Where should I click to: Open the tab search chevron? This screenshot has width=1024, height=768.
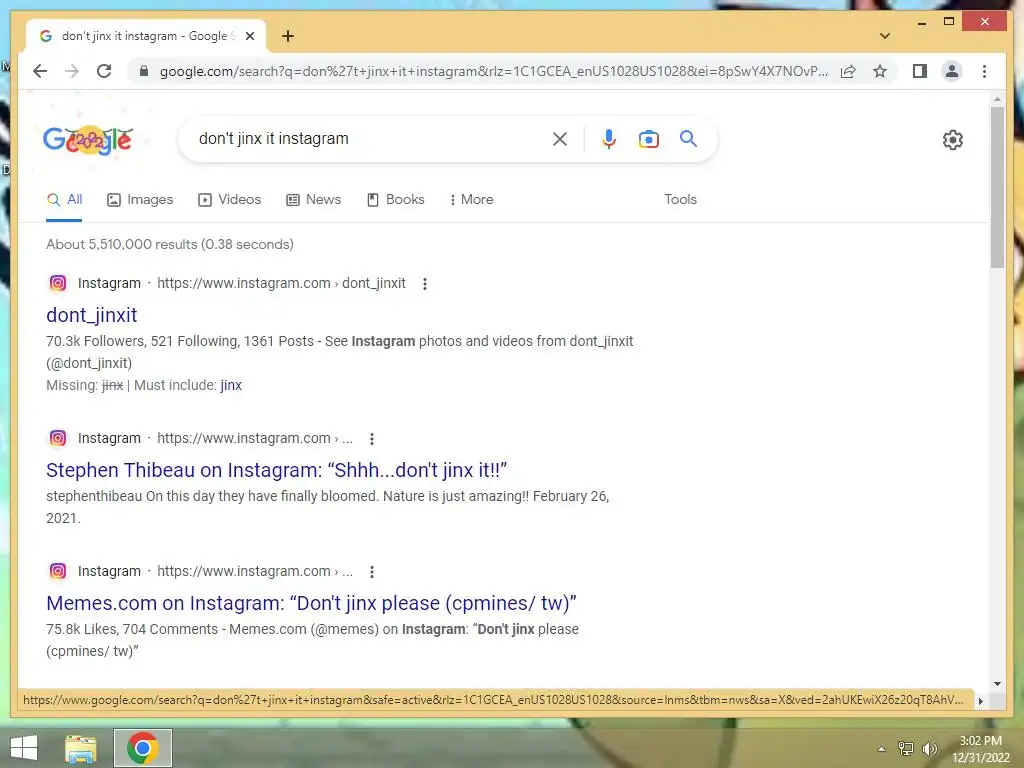click(x=885, y=36)
